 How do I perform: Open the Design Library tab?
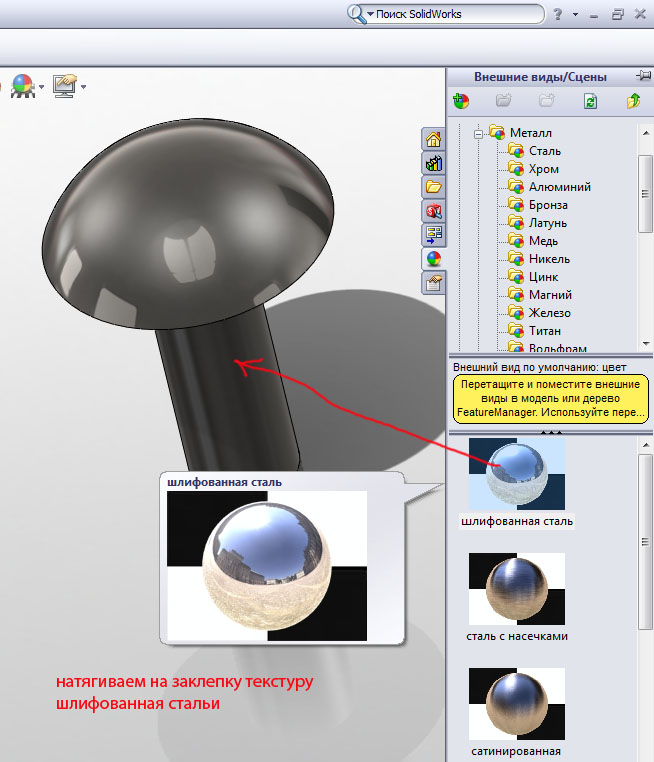pos(434,163)
